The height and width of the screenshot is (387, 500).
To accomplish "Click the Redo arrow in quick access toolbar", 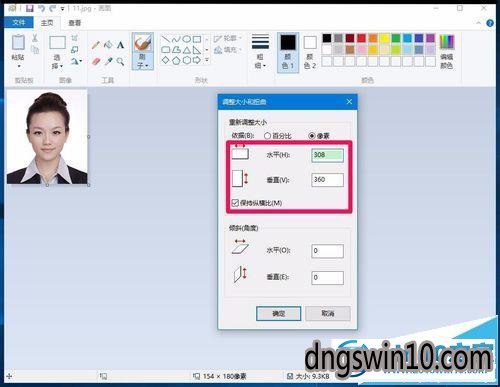I will [x=52, y=8].
